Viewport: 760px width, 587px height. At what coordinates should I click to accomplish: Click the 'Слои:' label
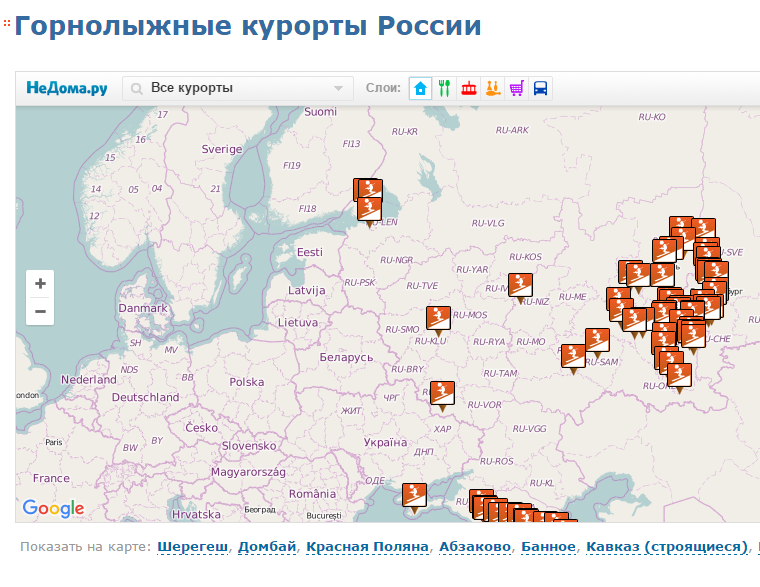pos(383,88)
